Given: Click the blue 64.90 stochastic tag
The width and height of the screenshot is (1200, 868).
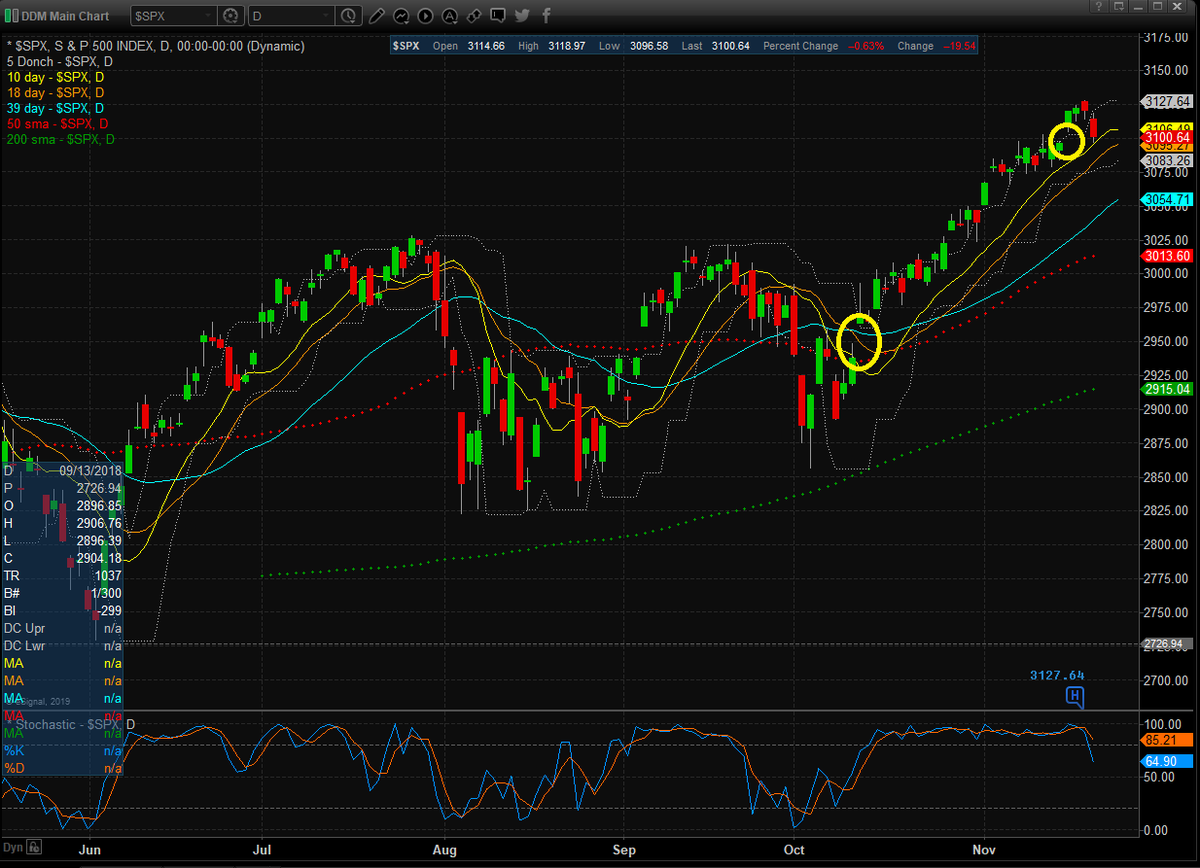Looking at the screenshot, I should [x=1169, y=762].
